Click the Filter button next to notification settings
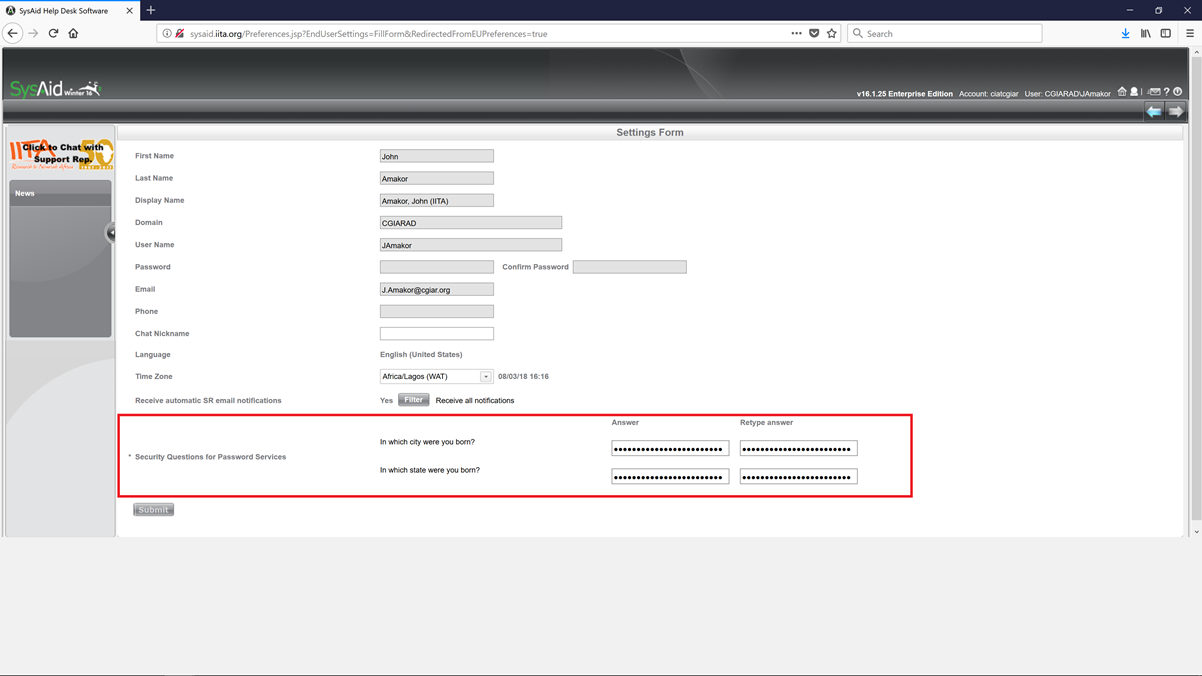 click(x=412, y=399)
